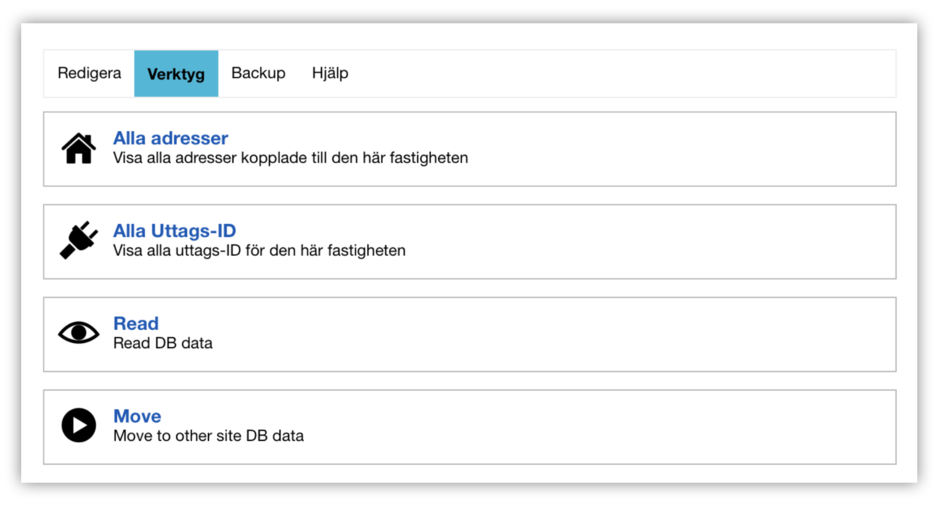This screenshot has width=940, height=506.
Task: Go to the Hjälp tab
Action: [x=330, y=73]
